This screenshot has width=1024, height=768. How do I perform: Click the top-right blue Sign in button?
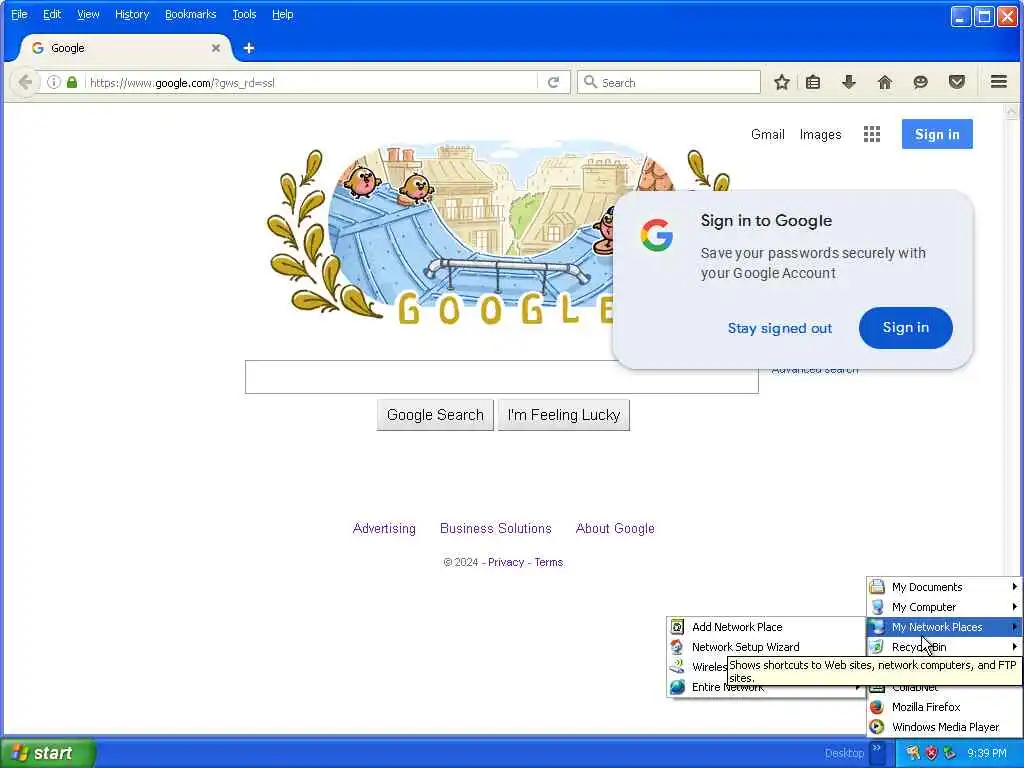(937, 134)
